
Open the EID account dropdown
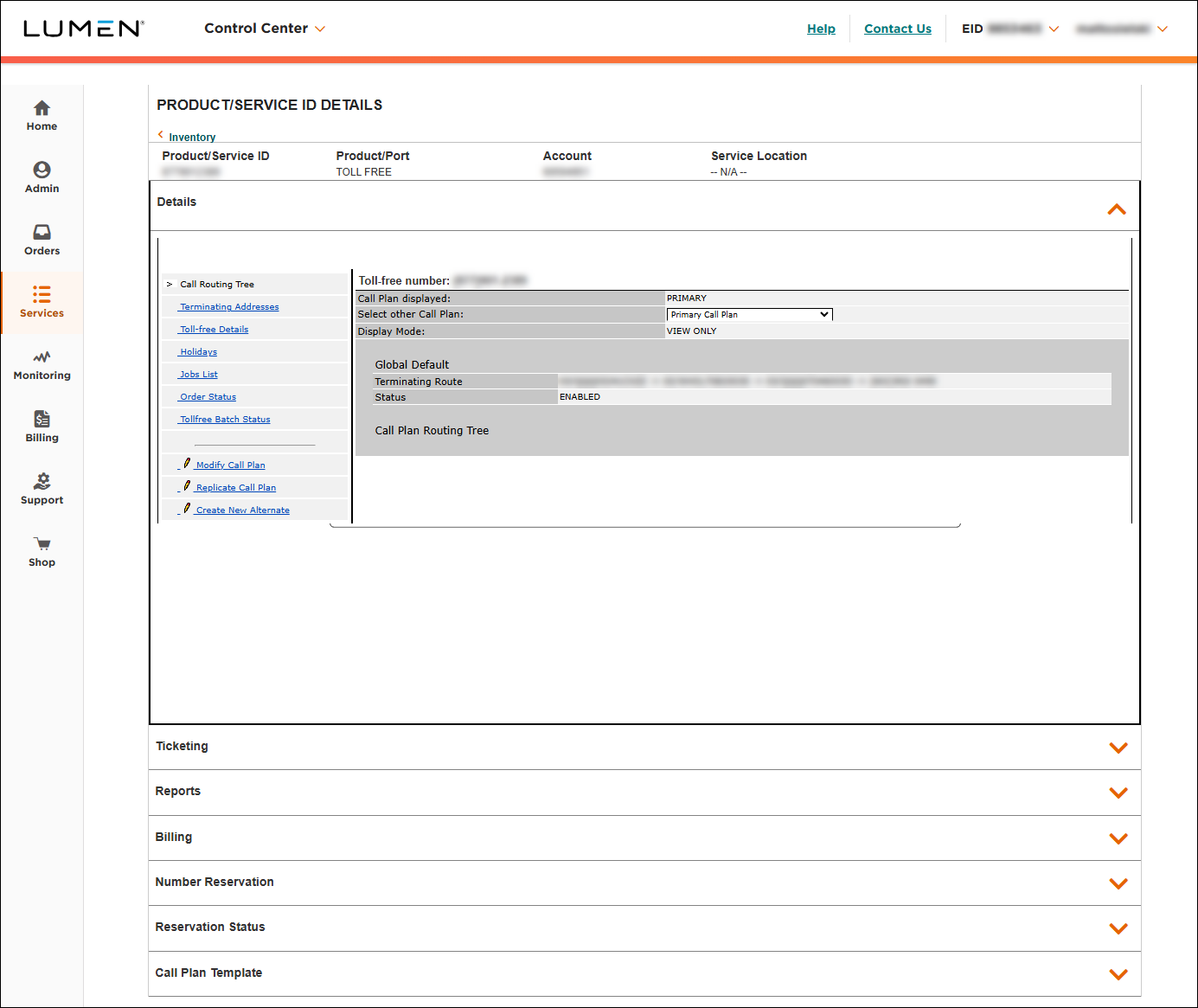1054,28
